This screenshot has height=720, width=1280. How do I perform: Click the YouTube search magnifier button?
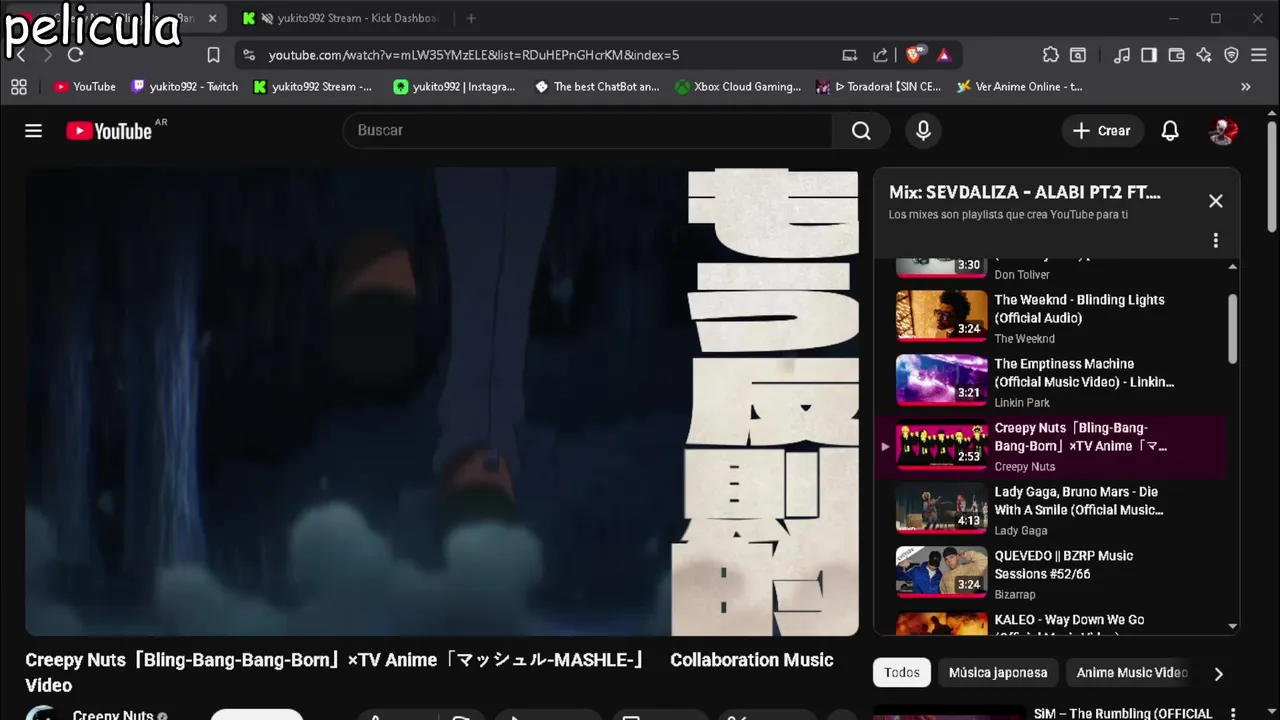[x=861, y=131]
